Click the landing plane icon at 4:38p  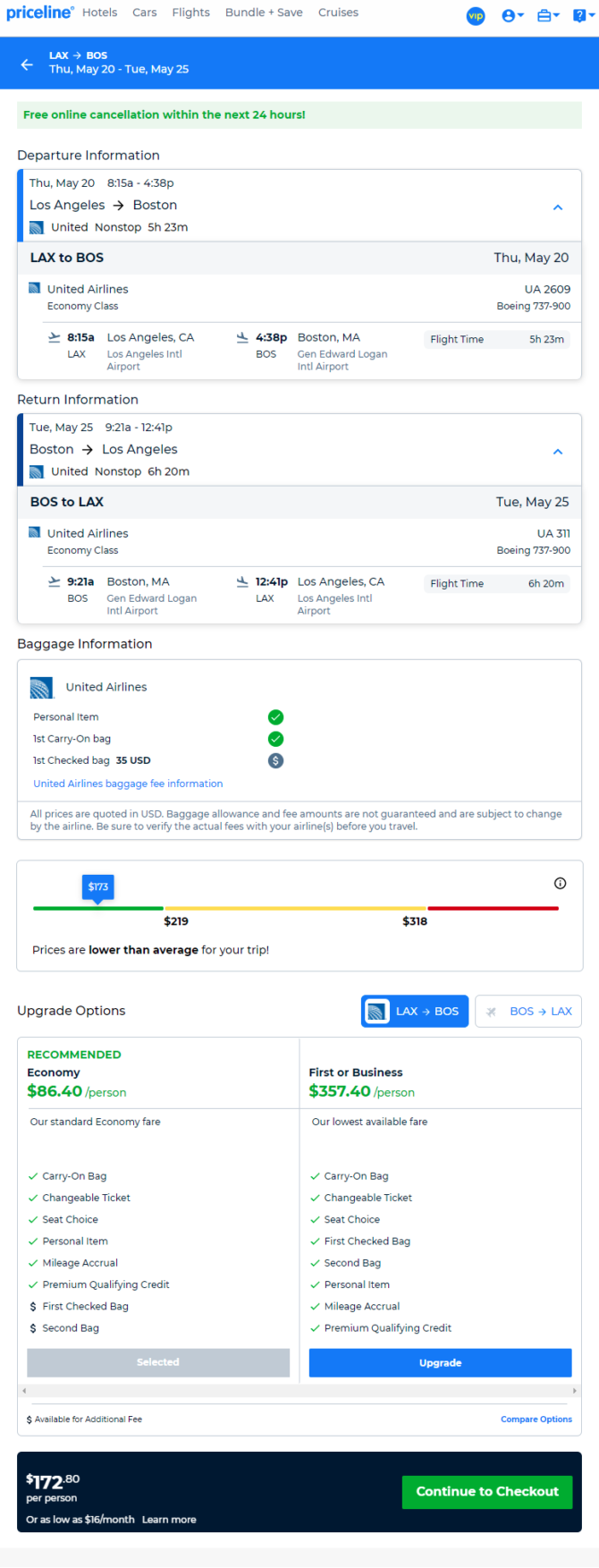point(242,337)
